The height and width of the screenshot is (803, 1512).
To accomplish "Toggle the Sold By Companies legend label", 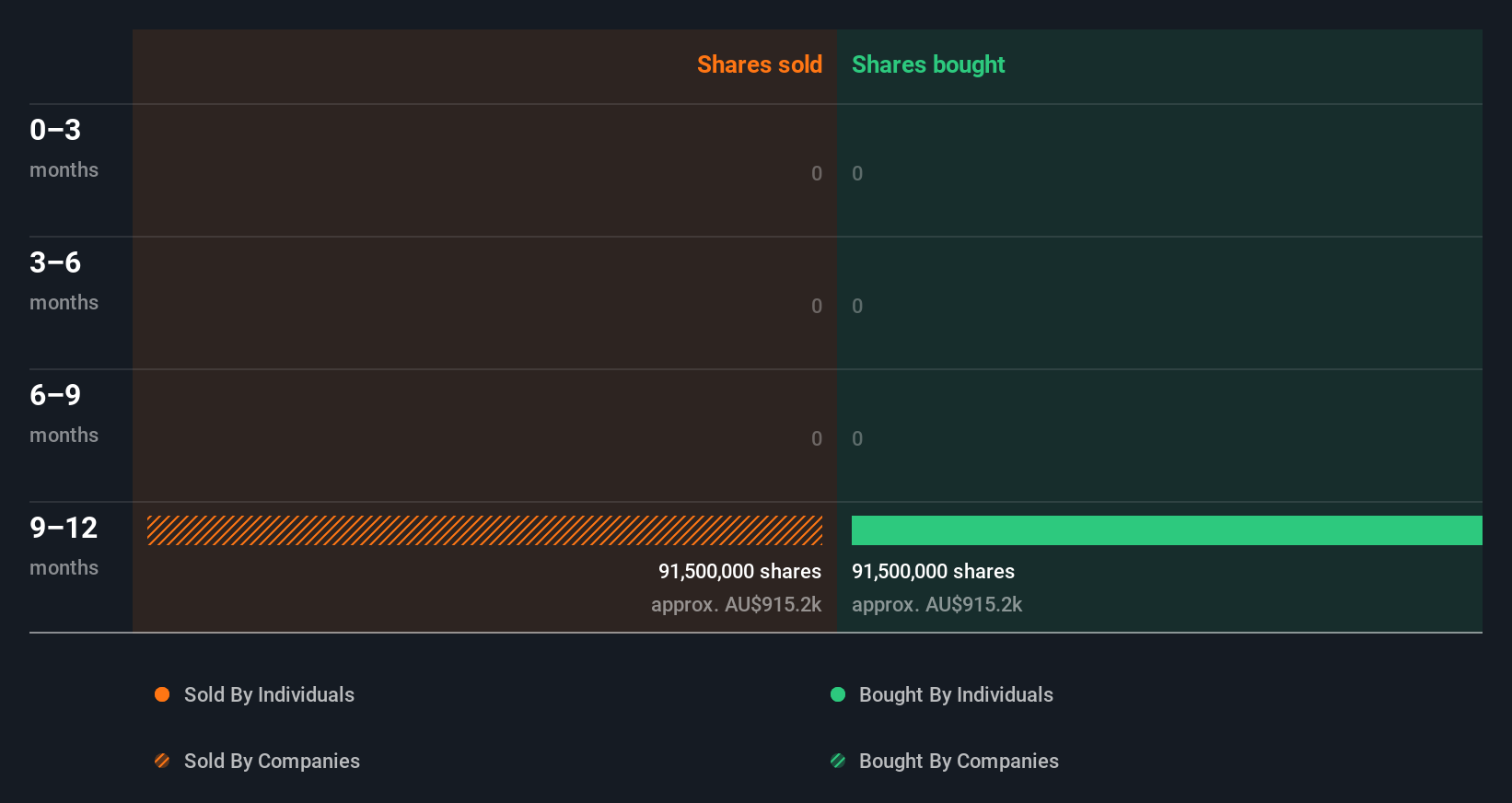I will [272, 761].
